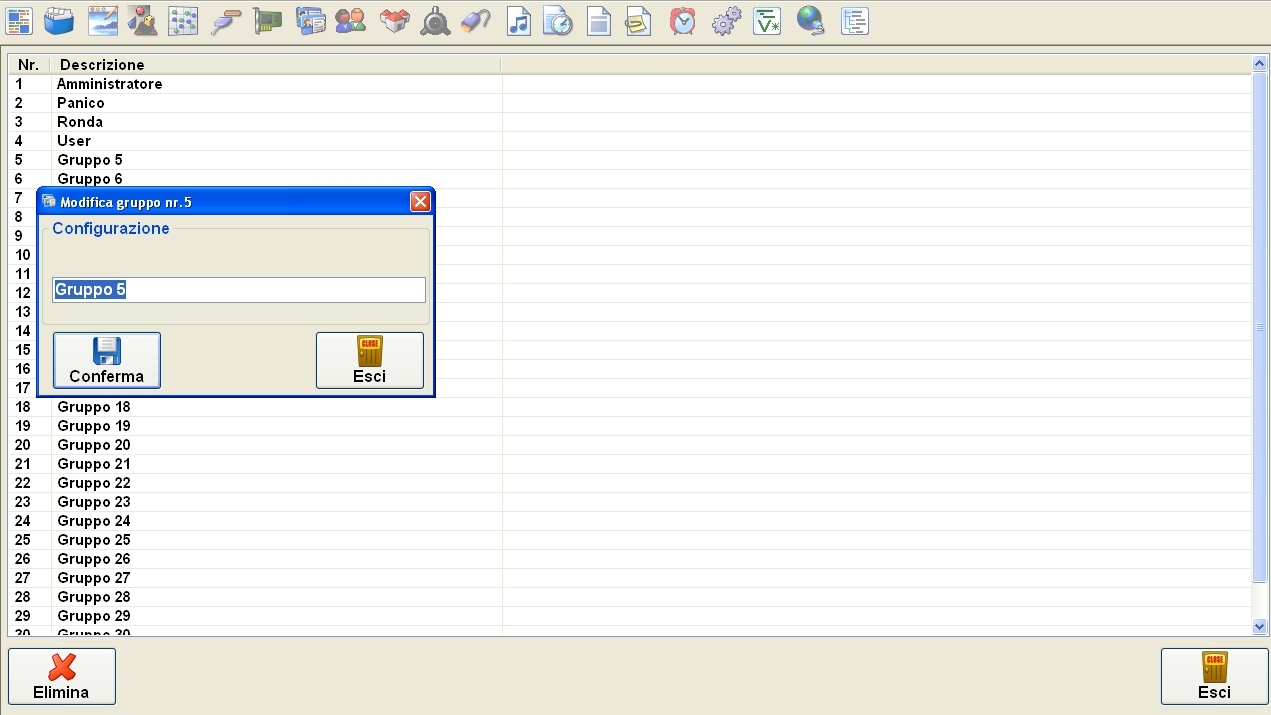Viewport: 1271px width, 715px height.
Task: Click the scrollbar down arrow
Action: [1260, 626]
